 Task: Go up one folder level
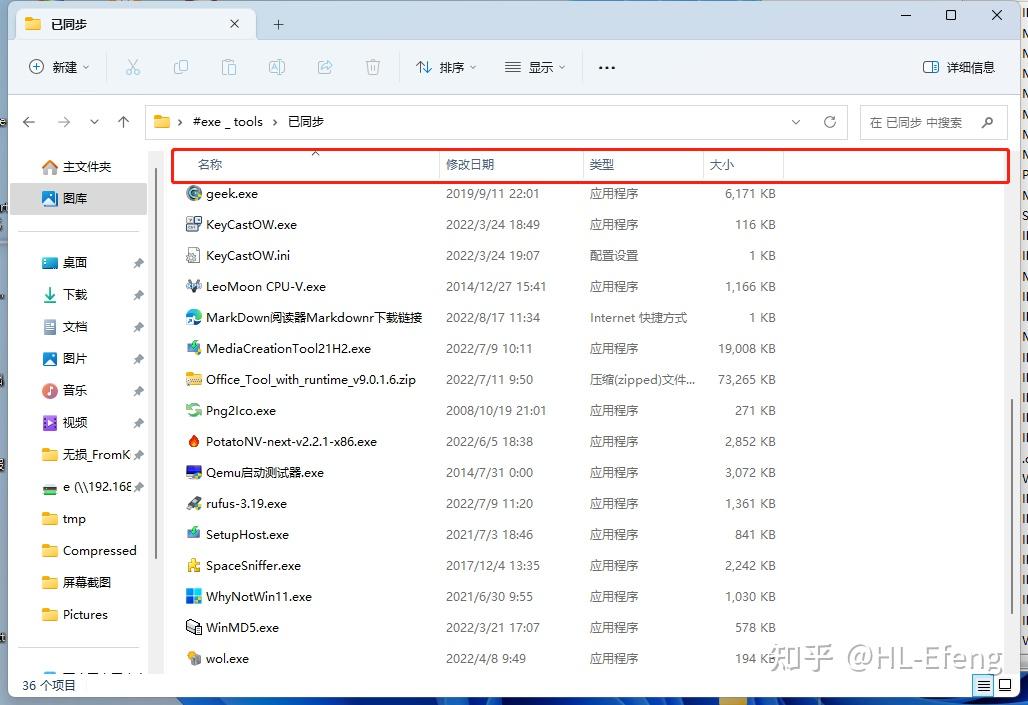(123, 122)
